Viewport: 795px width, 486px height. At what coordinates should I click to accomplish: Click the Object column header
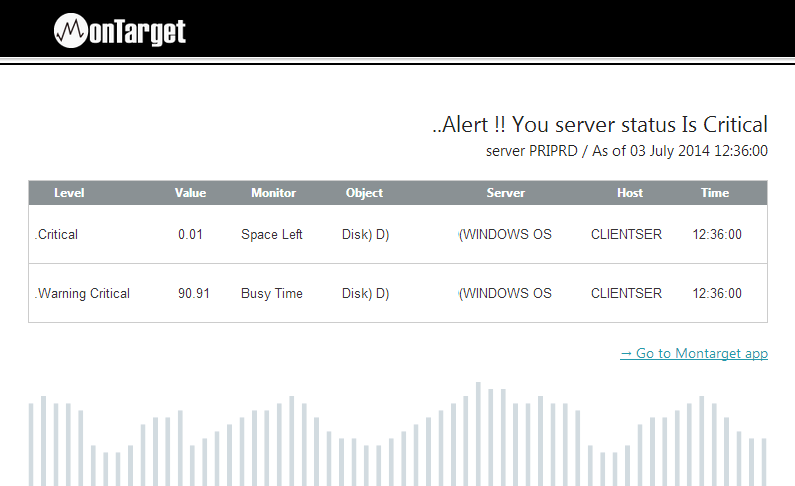364,193
